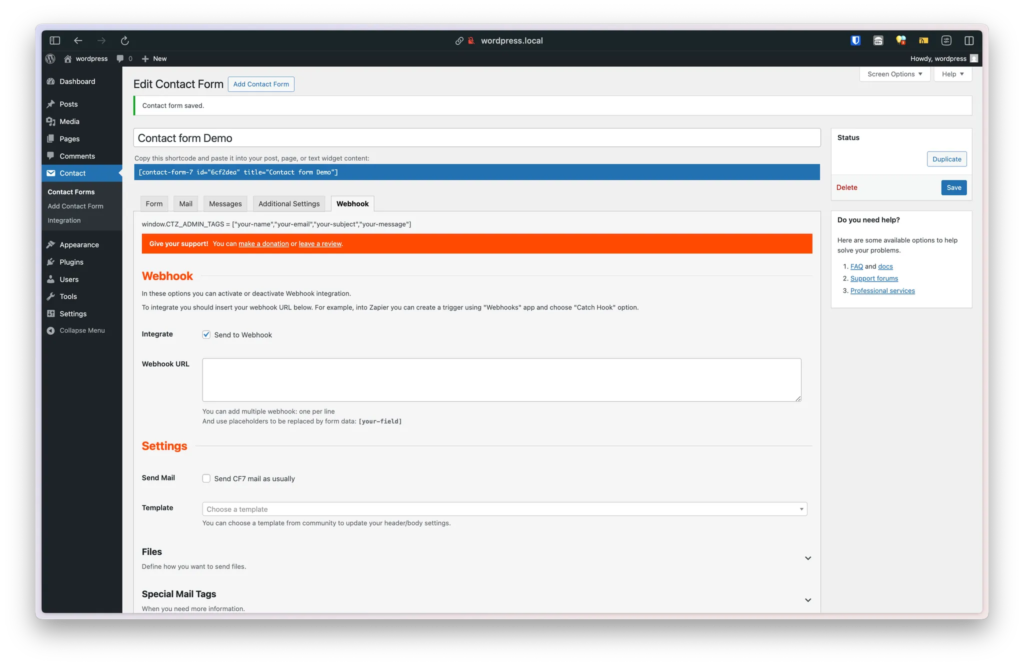
Task: Reload the page with the refresh icon
Action: (x=125, y=40)
